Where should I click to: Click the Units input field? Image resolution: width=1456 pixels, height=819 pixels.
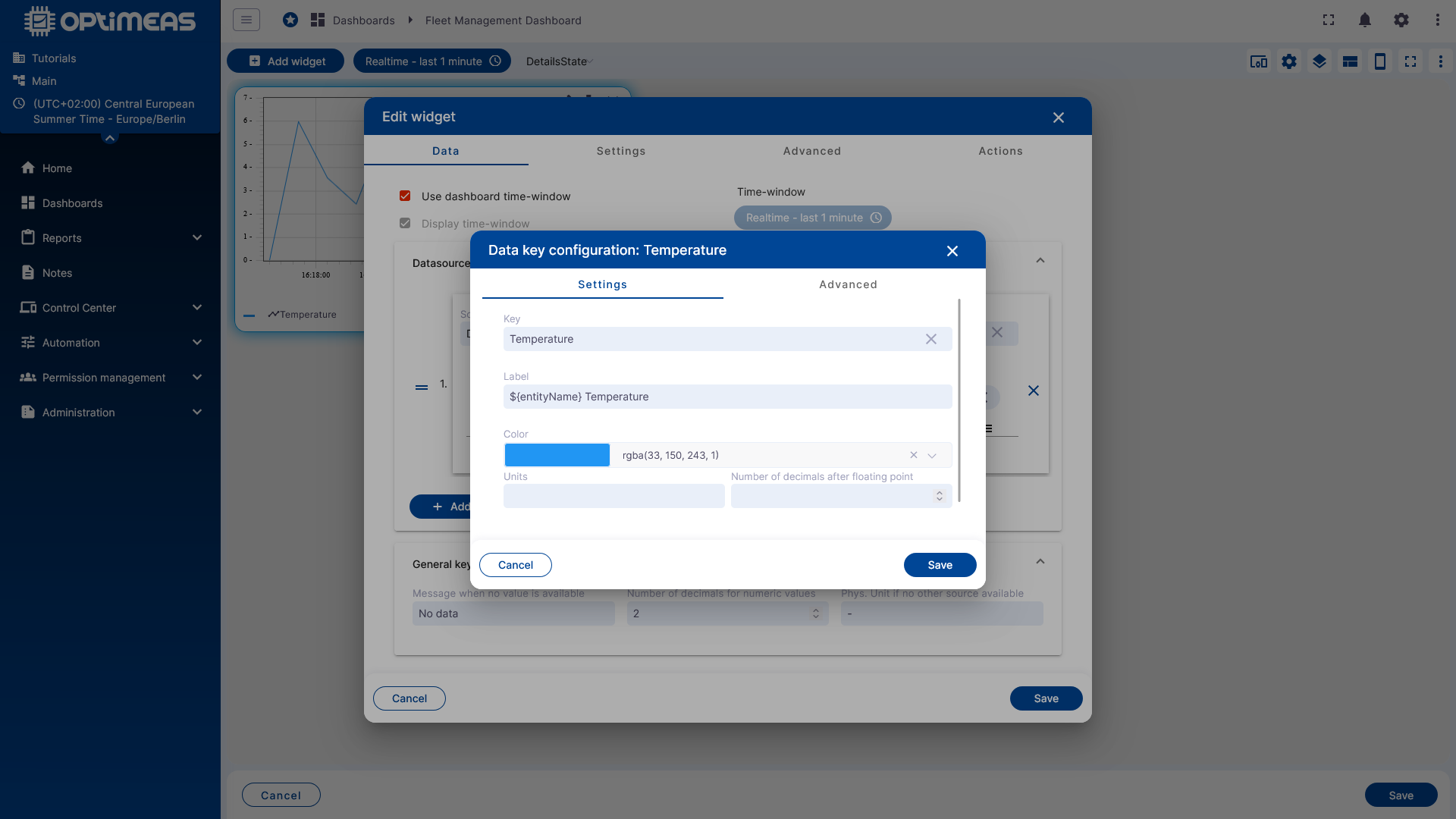click(614, 496)
